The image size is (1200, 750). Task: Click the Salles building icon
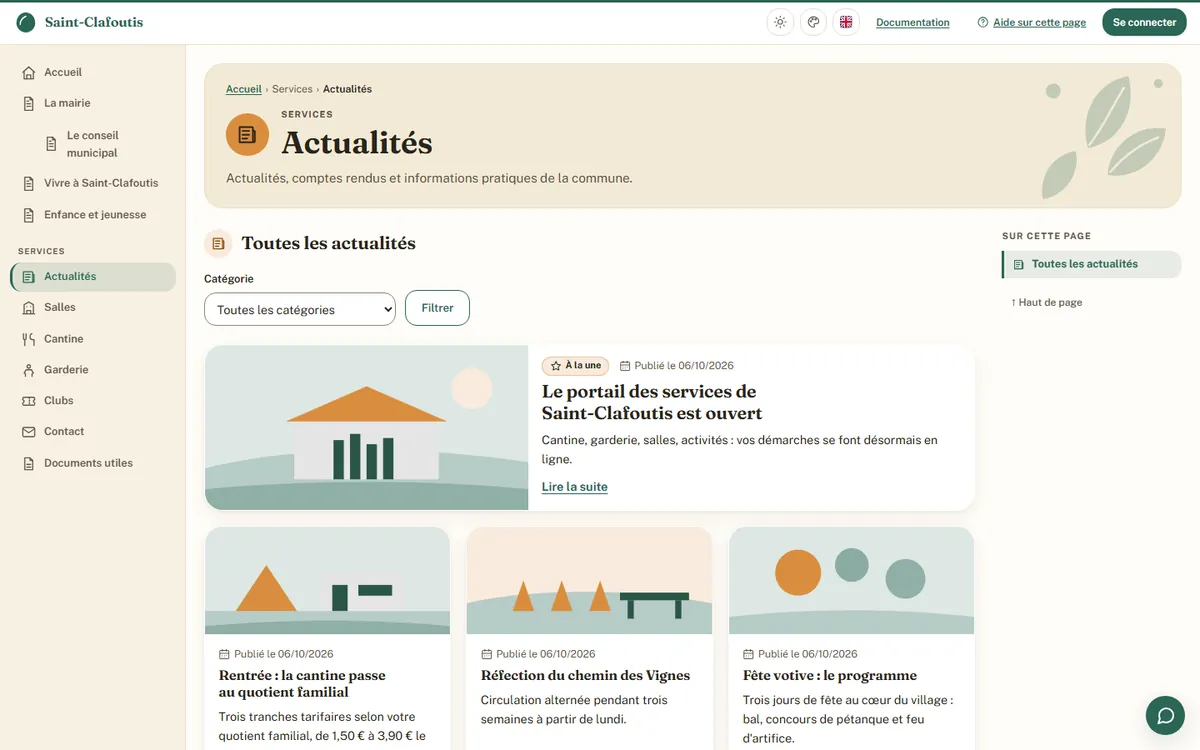point(28,308)
